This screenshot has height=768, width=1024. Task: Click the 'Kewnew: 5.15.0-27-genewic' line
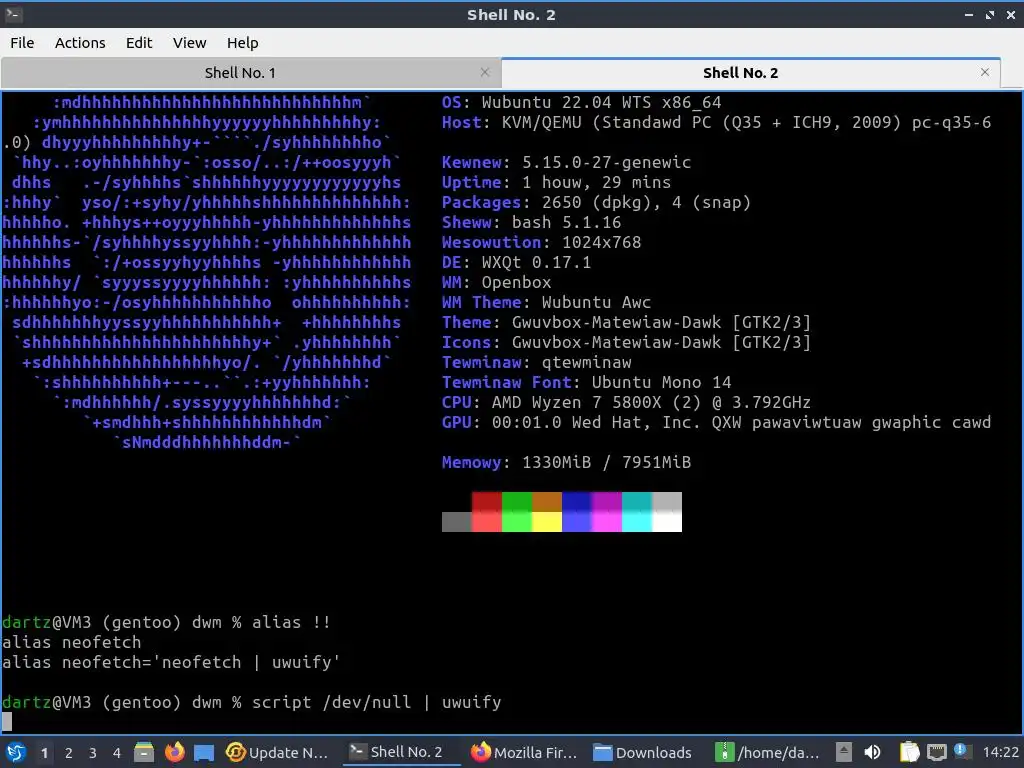(566, 163)
